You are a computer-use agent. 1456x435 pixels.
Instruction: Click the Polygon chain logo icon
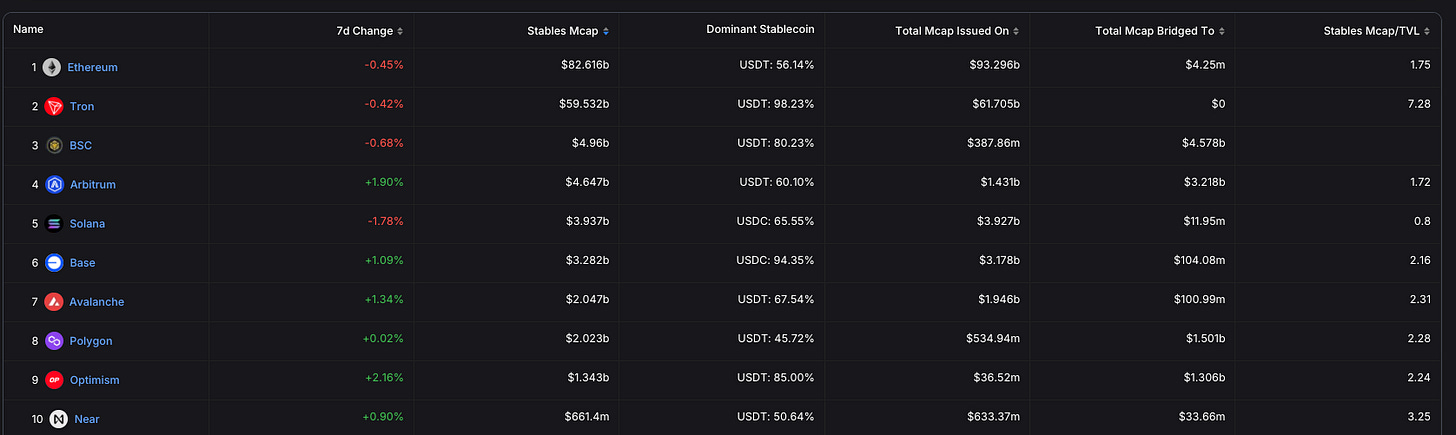(x=54, y=341)
